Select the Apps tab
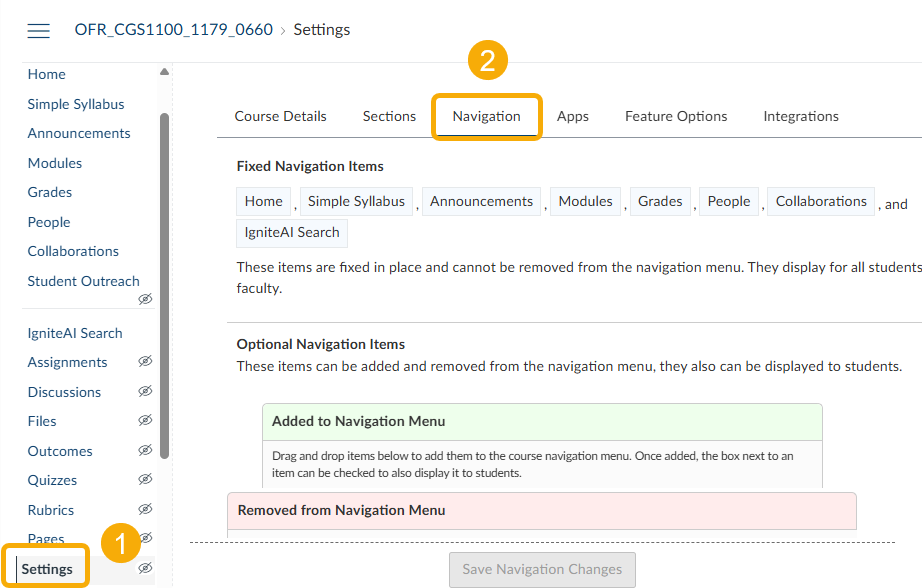The image size is (922, 588). pos(572,115)
